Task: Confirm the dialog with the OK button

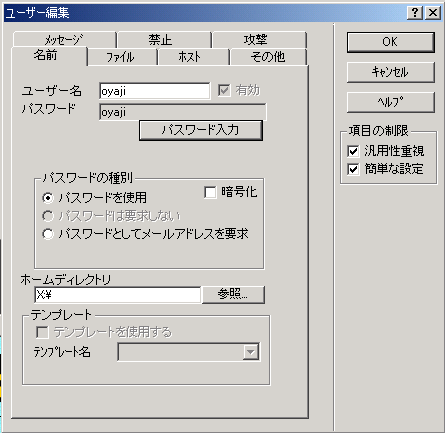Action: coord(391,42)
